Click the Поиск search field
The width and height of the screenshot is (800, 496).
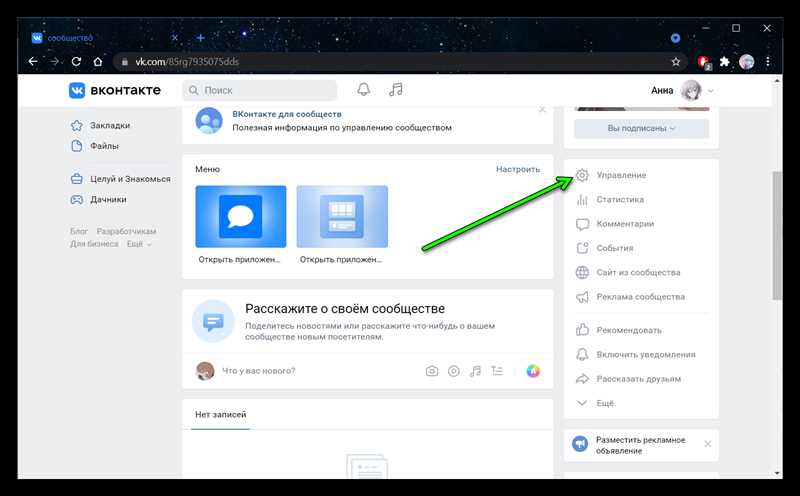[260, 90]
